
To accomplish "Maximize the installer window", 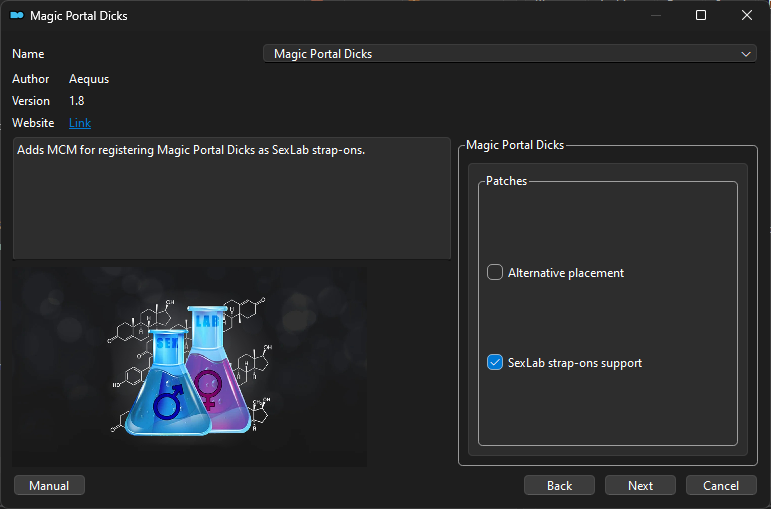I will point(701,15).
